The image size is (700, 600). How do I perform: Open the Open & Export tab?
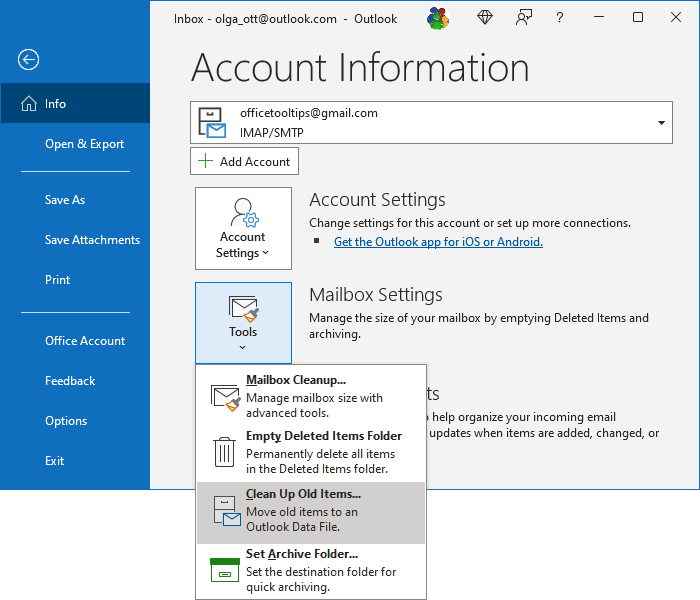coord(84,144)
